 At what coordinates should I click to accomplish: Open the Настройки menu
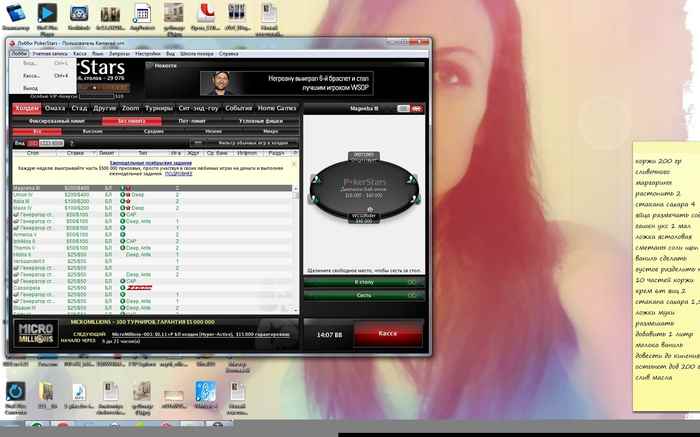point(148,54)
